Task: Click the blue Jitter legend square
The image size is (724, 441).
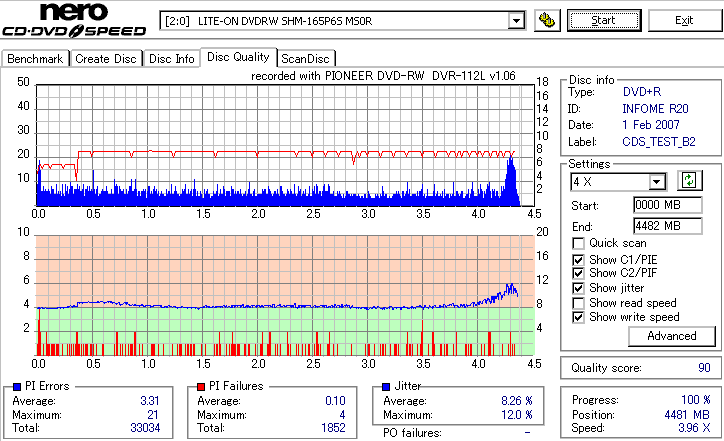Action: (x=386, y=387)
